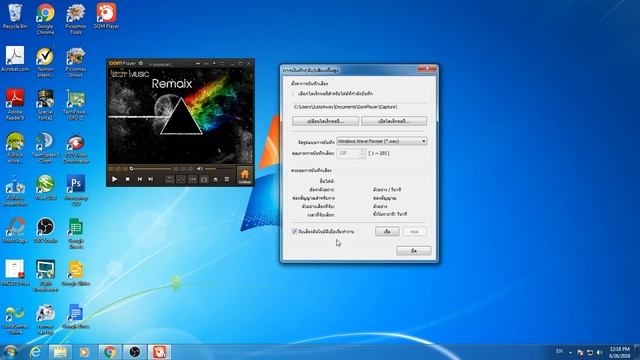Open TeamSpeak 3 Client desktop shortcut
Viewport: 640px width, 360px height.
pyautogui.click(x=45, y=148)
